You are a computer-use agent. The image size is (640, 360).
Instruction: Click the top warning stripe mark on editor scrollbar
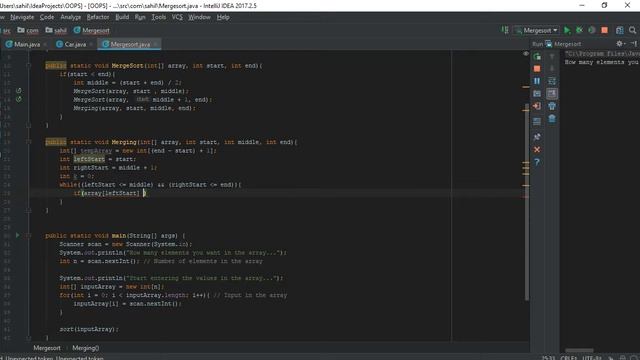point(526,87)
